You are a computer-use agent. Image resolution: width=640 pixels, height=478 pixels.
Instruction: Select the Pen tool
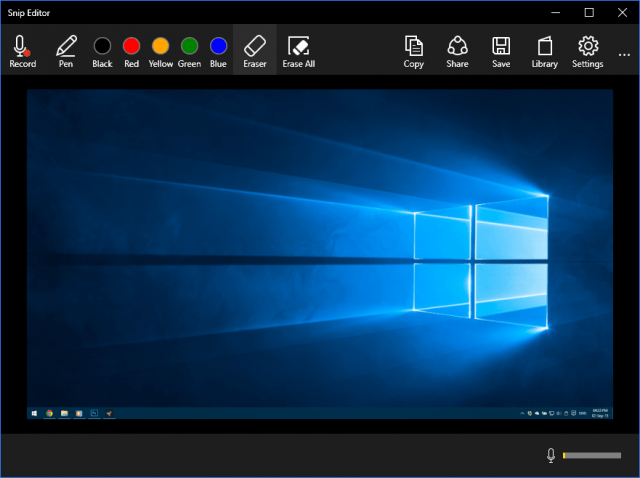pos(66,51)
